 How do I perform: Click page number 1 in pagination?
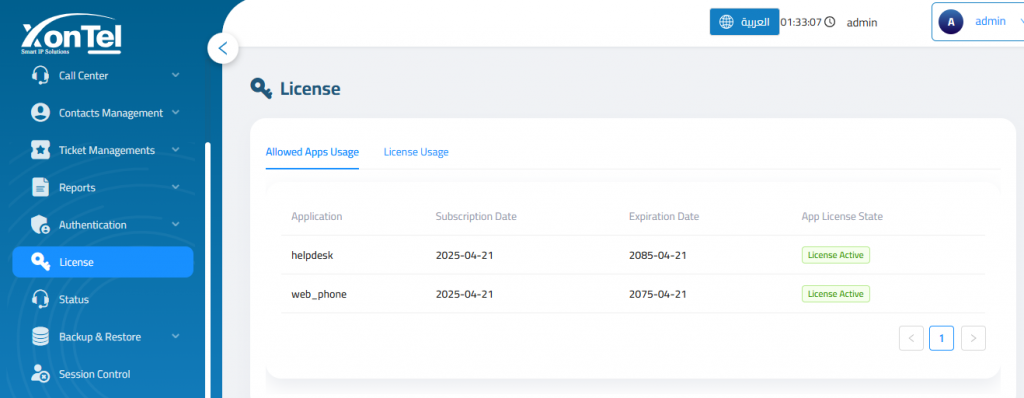(x=941, y=338)
